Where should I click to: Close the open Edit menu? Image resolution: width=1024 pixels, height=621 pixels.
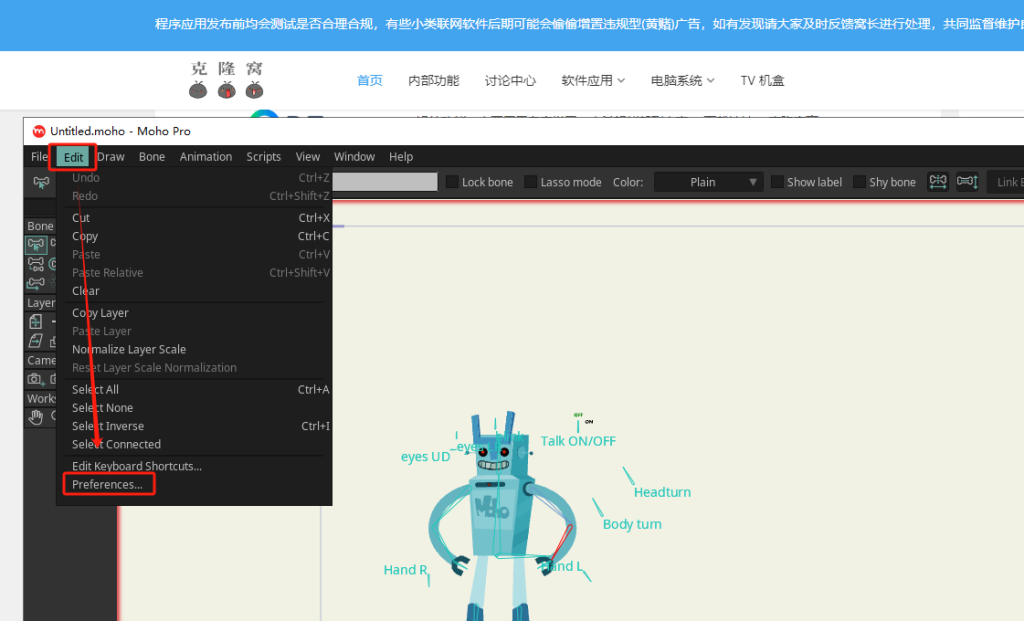[x=73, y=157]
